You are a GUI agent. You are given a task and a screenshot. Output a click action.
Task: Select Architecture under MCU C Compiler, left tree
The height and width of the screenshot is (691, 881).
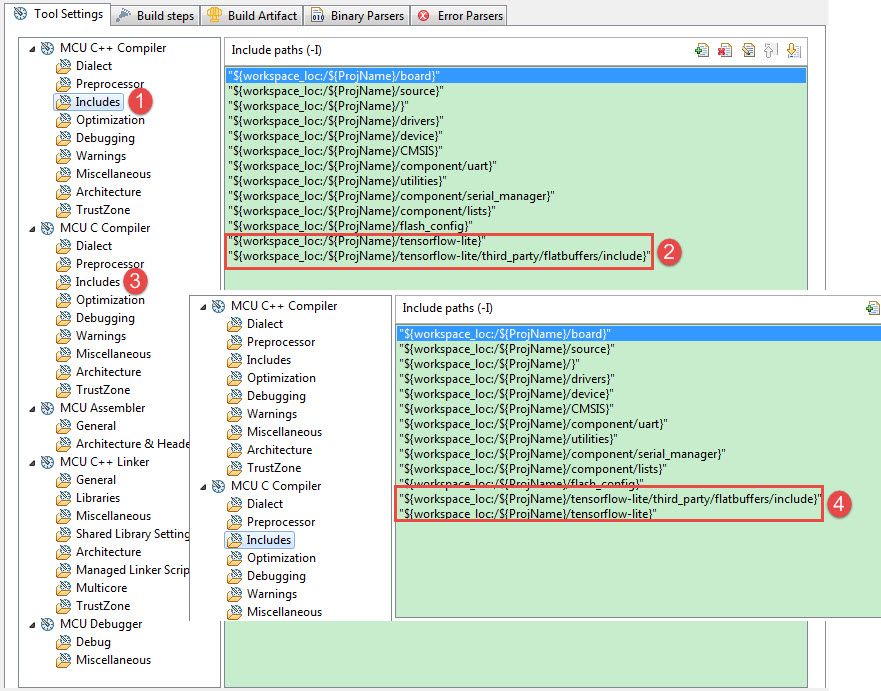99,371
